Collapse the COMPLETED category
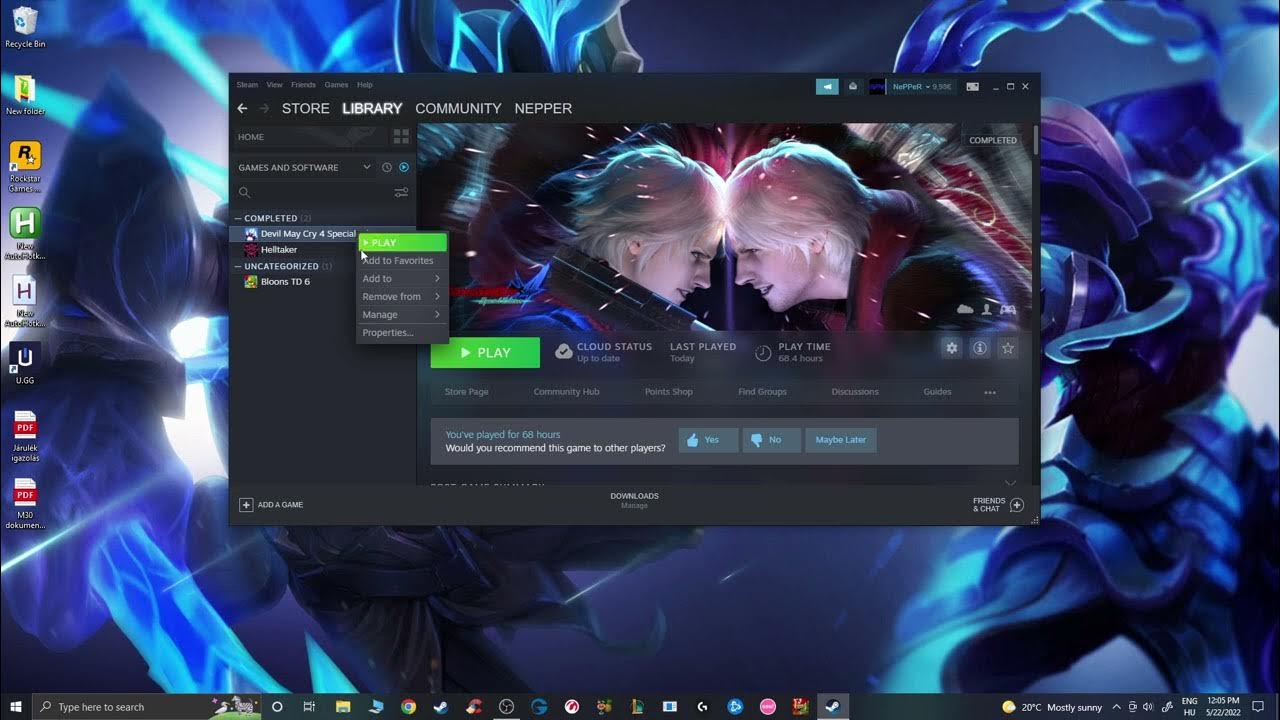This screenshot has width=1280, height=720. [239, 218]
